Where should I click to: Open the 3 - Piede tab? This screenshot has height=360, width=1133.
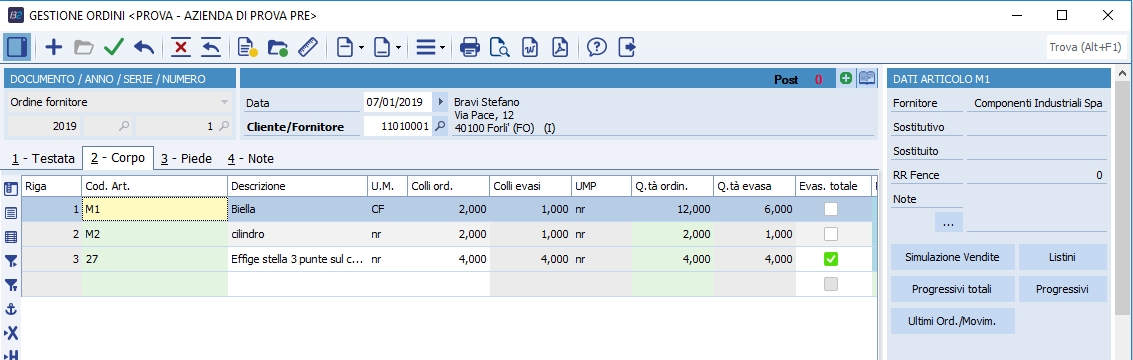[x=186, y=158]
